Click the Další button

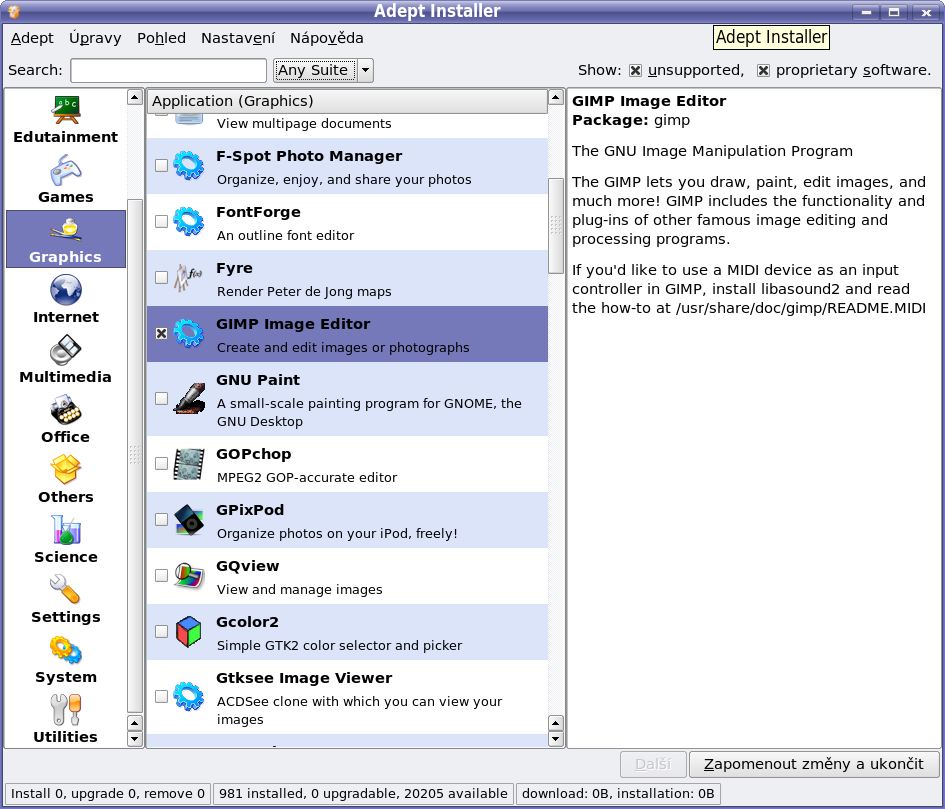click(x=653, y=764)
